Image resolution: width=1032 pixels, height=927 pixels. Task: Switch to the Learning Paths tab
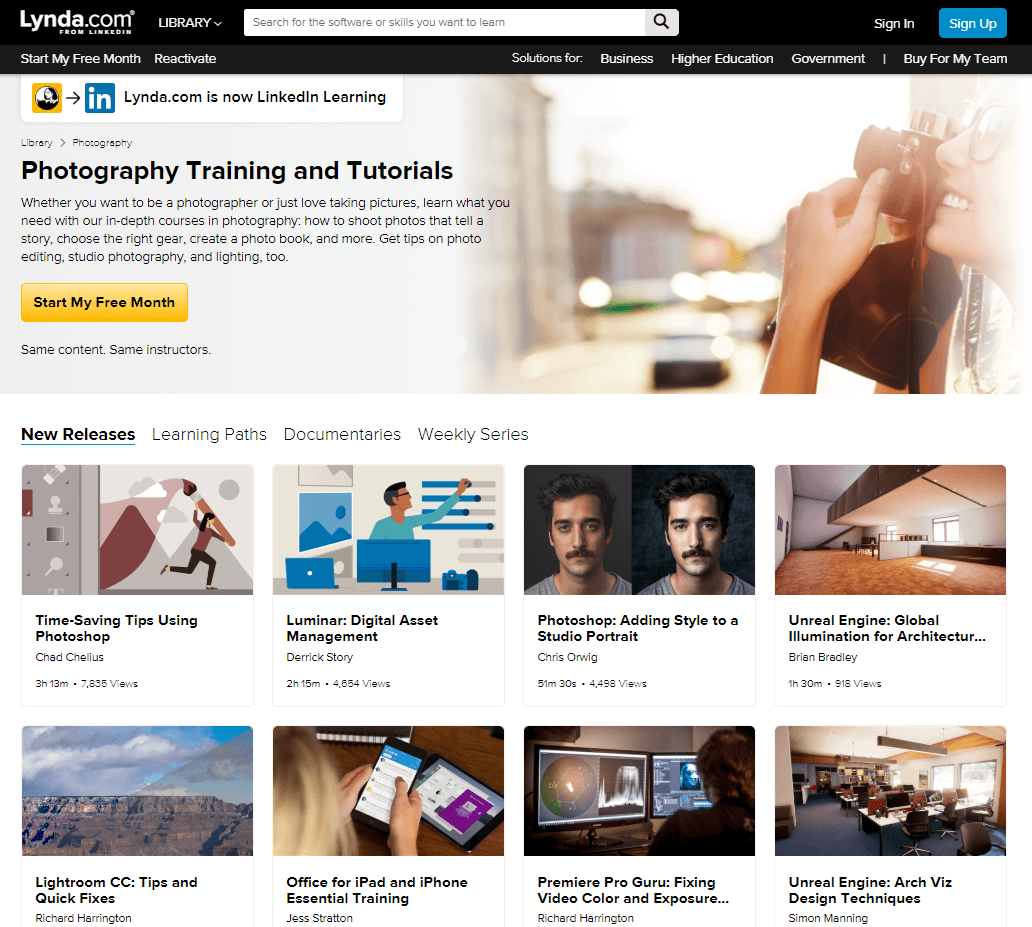209,435
